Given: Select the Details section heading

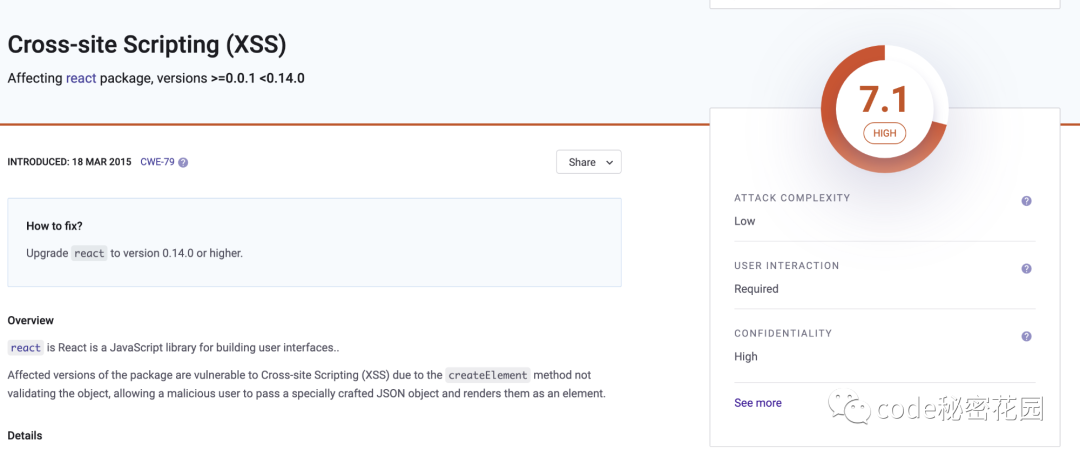Looking at the screenshot, I should (x=25, y=435).
